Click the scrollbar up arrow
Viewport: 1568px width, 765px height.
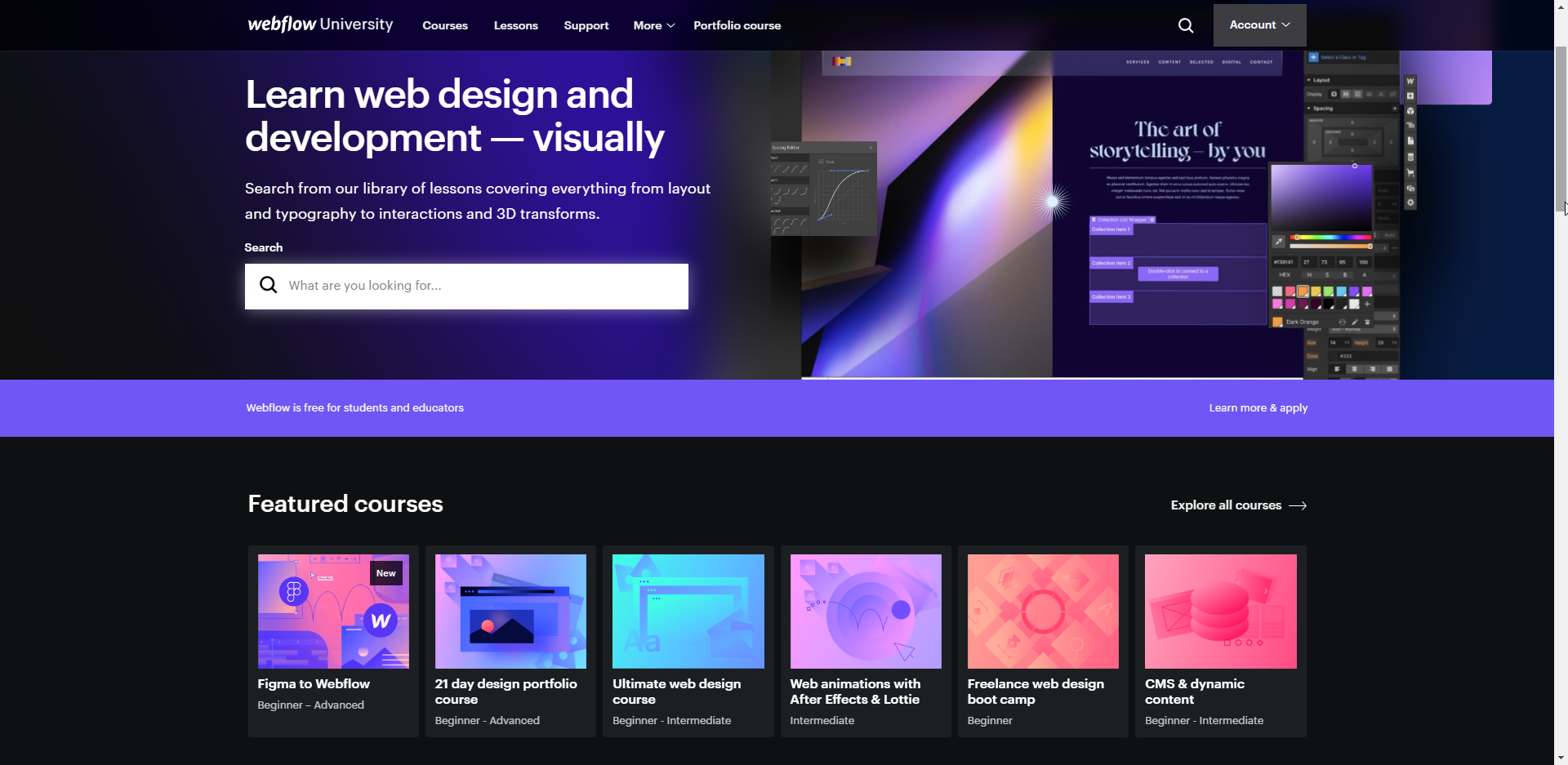pos(1561,7)
